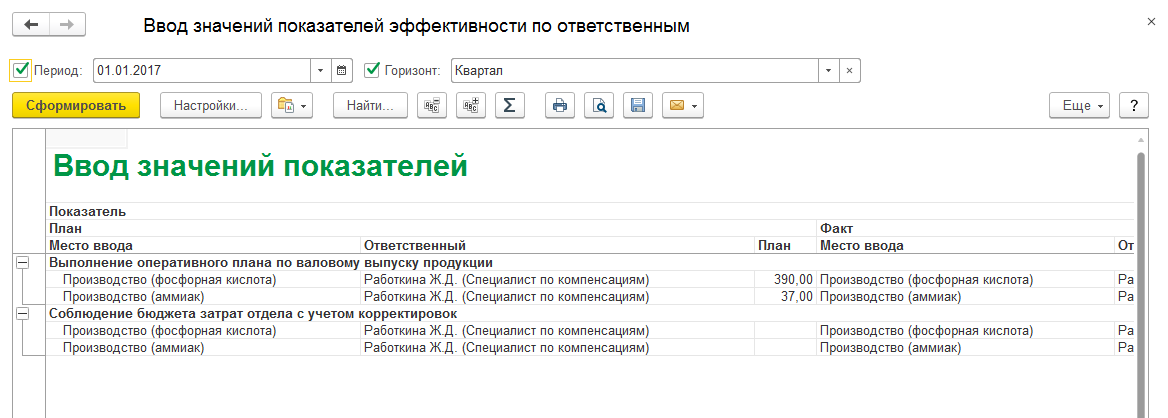Open the Период date dropdown list
Viewport: 1168px width, 418px height.
click(321, 71)
